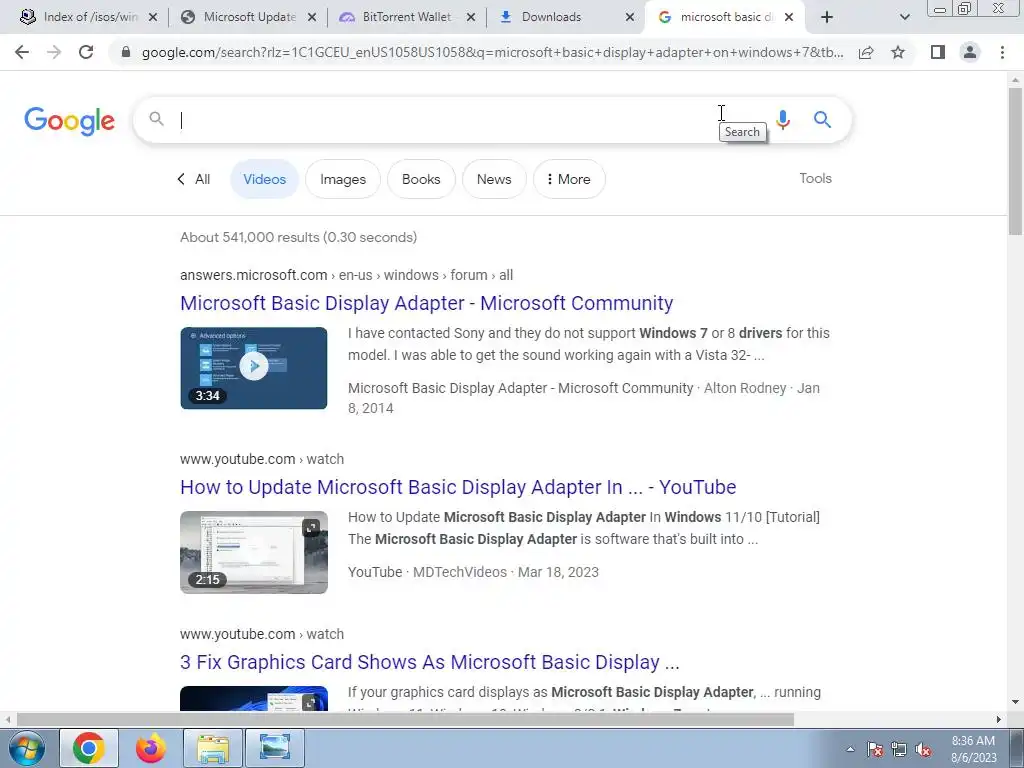Click the muted volume tray icon

pos(923,749)
